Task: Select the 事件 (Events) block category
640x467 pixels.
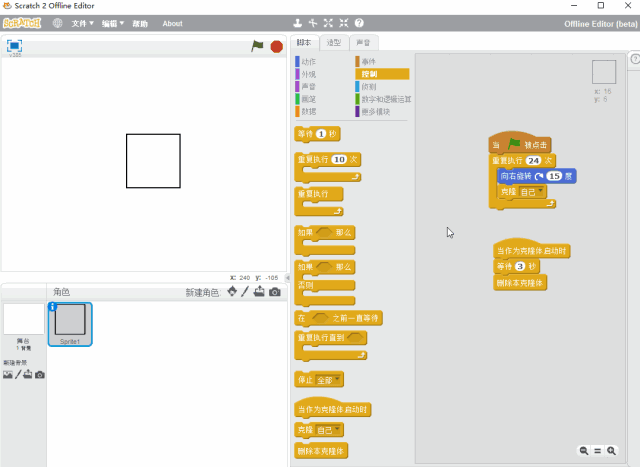Action: (368, 62)
